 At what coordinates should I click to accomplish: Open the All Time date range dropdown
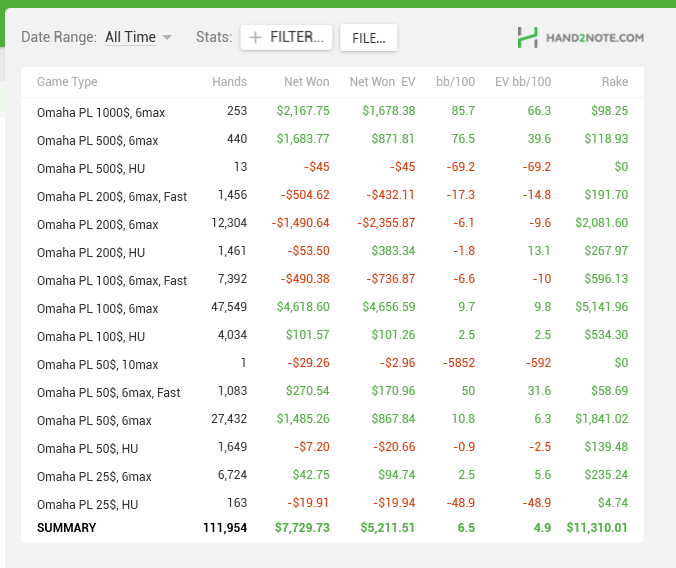coord(130,37)
